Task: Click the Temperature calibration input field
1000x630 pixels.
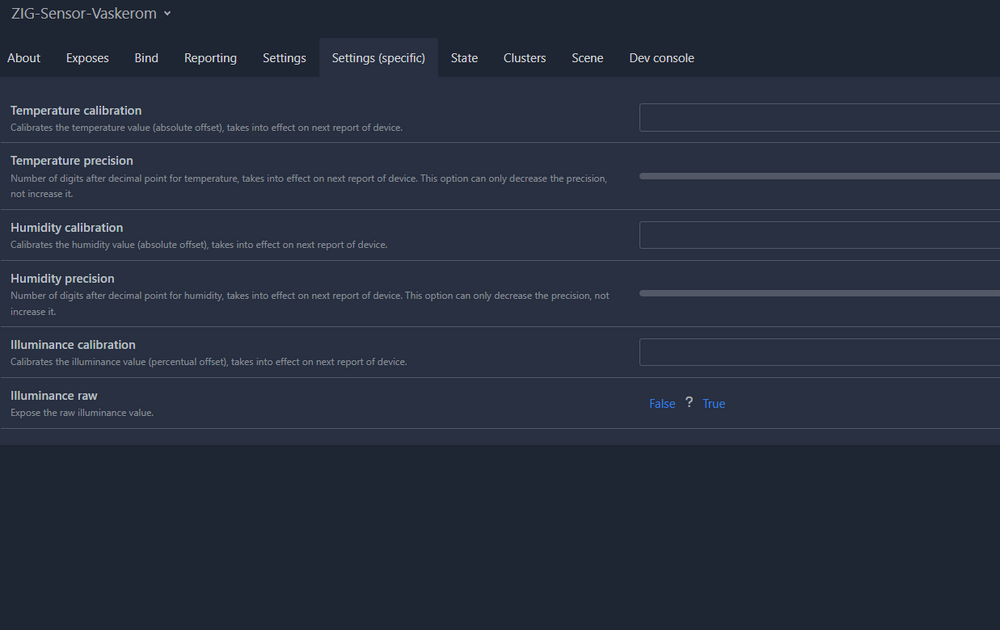Action: point(820,117)
